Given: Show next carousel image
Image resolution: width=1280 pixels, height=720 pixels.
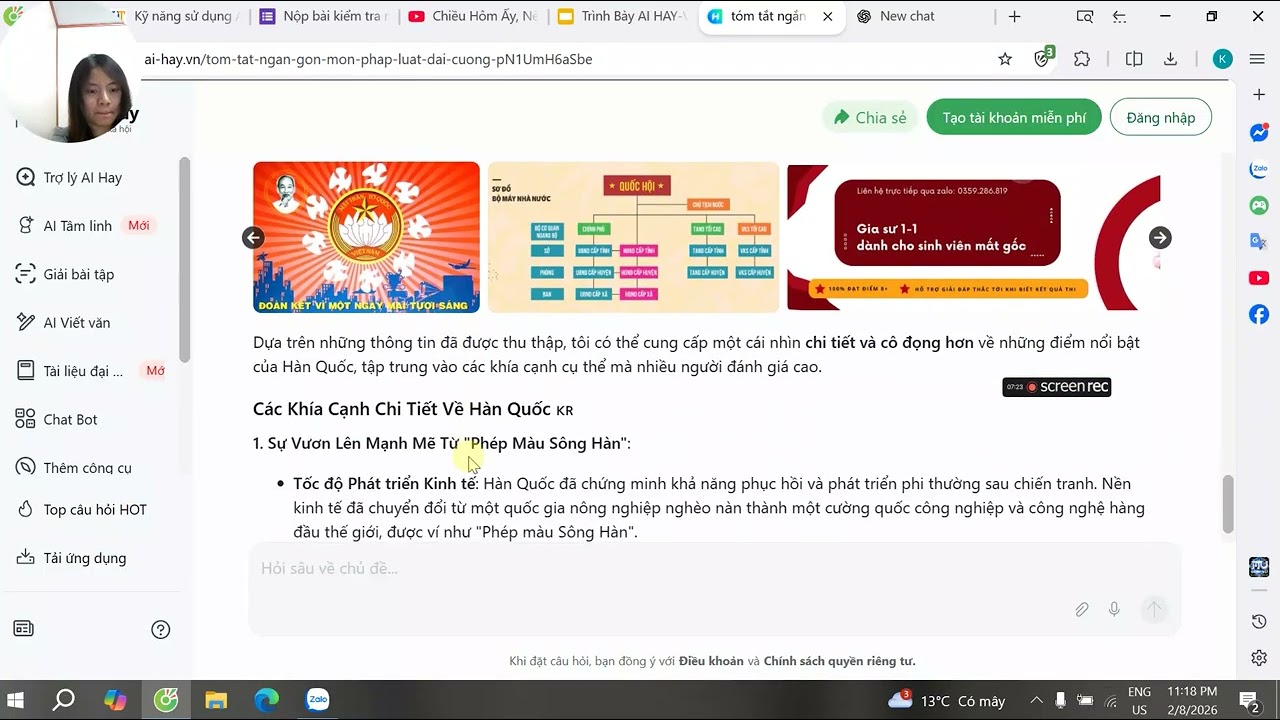Looking at the screenshot, I should point(1160,237).
